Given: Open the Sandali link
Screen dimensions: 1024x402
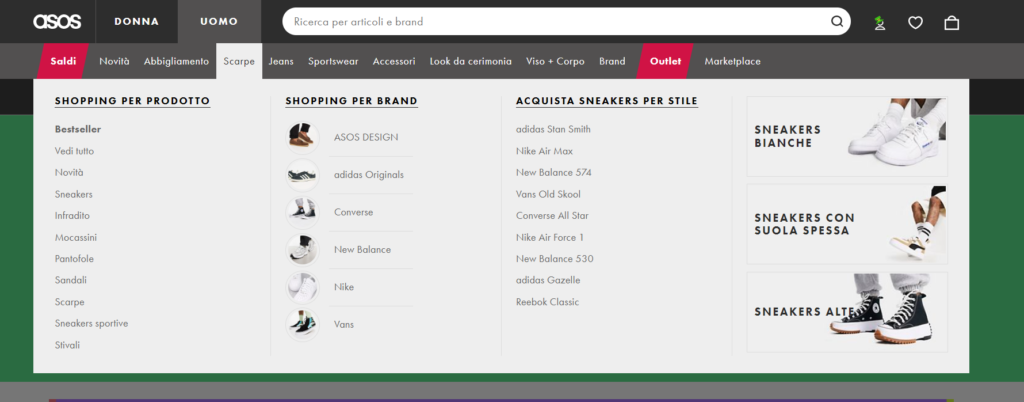Looking at the screenshot, I should coord(71,280).
